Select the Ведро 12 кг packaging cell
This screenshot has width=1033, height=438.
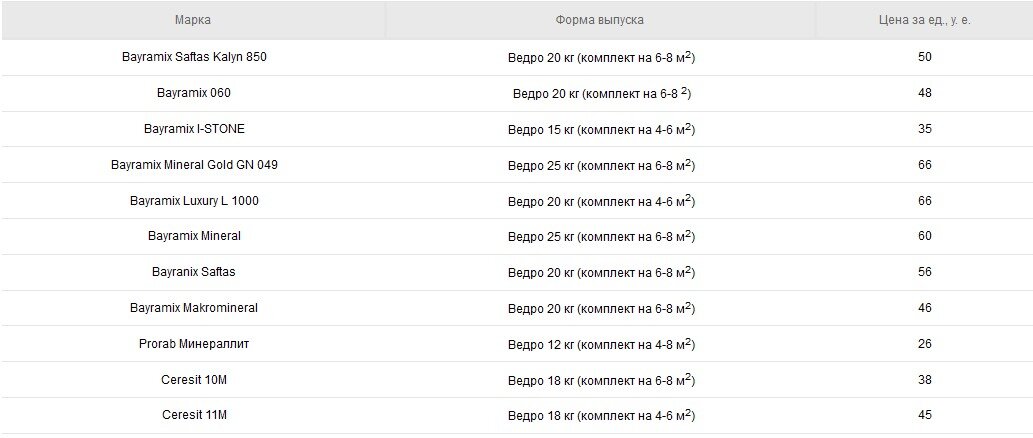[601, 344]
